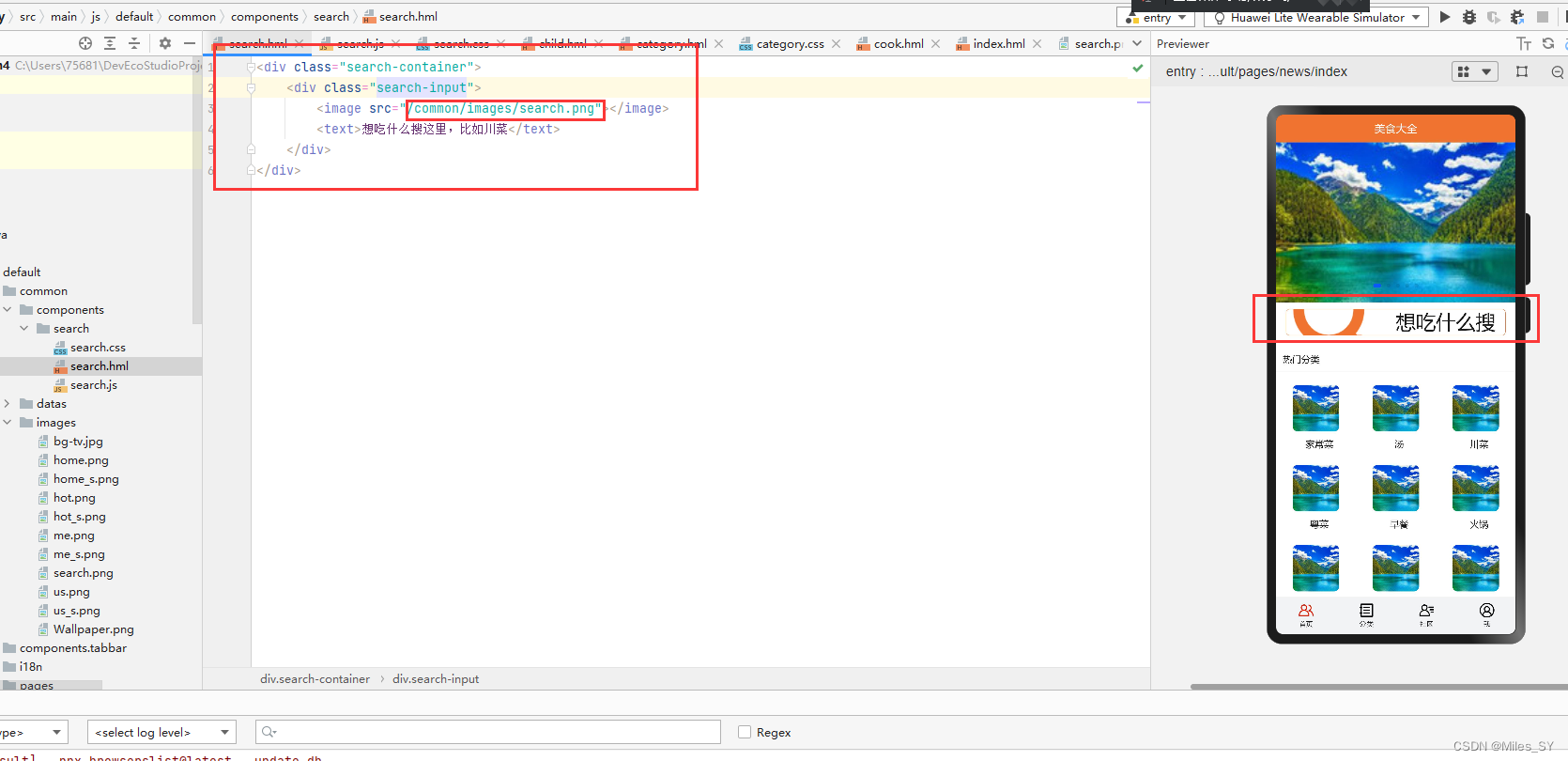Fold the search-container div in gutter
This screenshot has width=1568, height=761.
[251, 68]
